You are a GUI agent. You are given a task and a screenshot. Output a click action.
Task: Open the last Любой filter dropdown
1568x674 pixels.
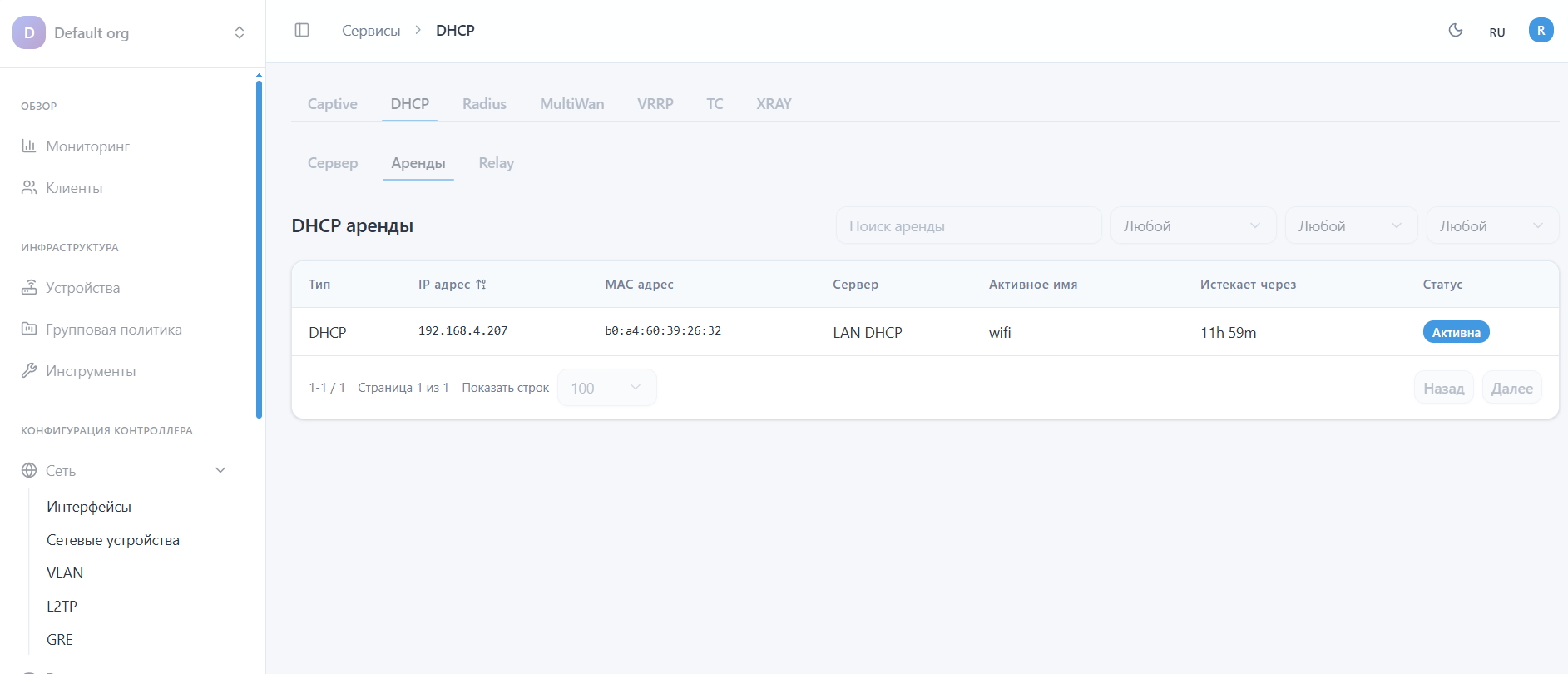(x=1492, y=225)
